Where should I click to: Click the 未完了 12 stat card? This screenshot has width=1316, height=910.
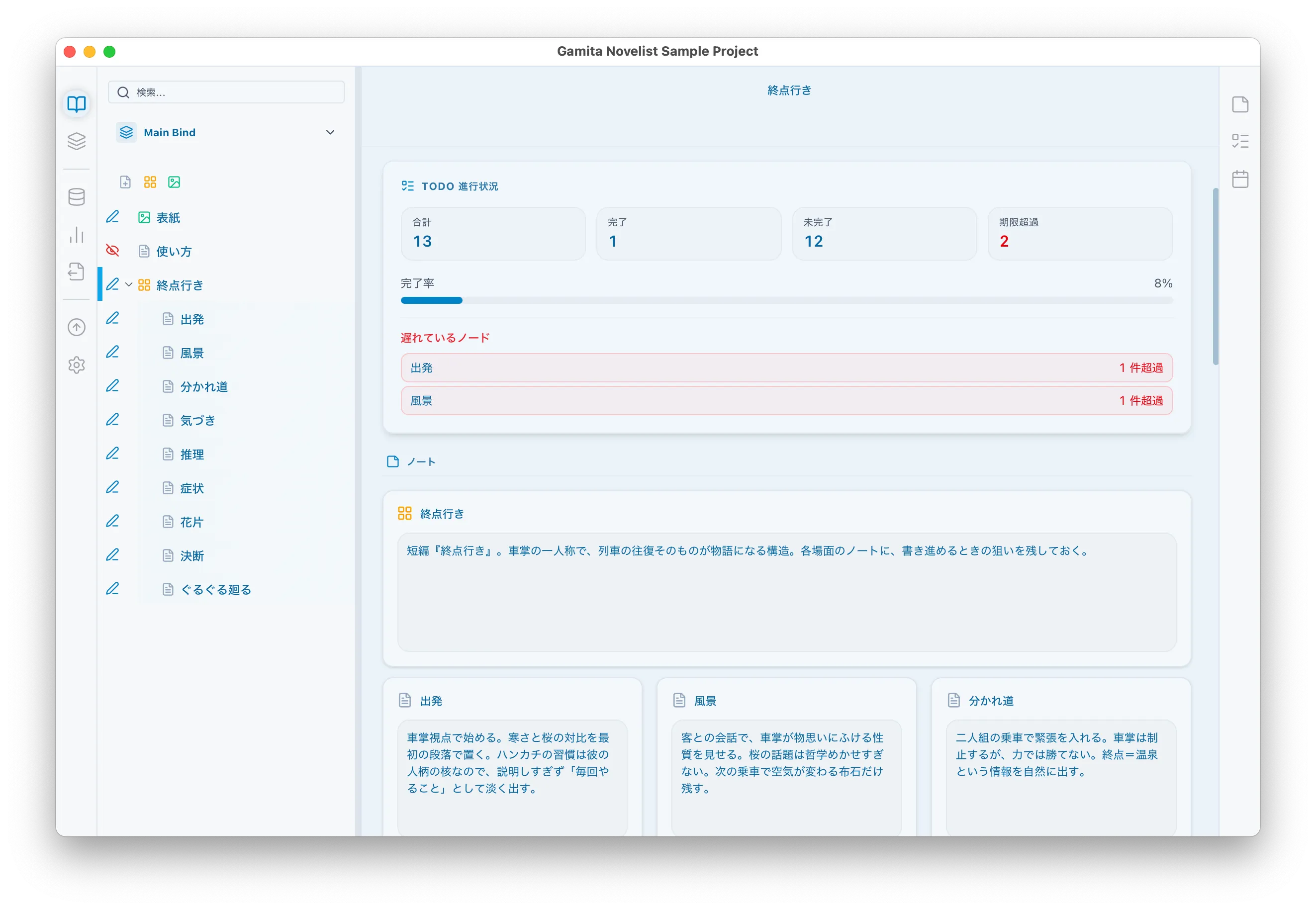point(884,234)
